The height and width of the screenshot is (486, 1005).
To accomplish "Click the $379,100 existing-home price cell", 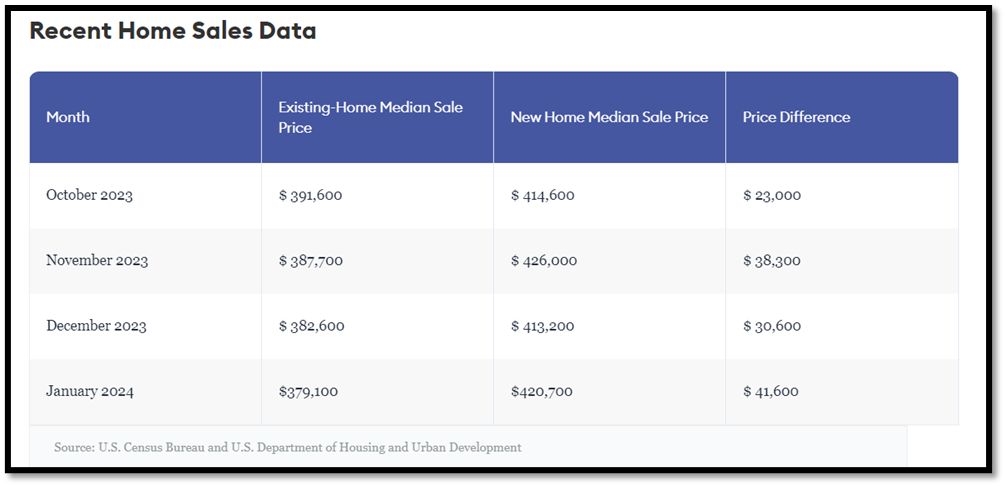I will point(308,391).
